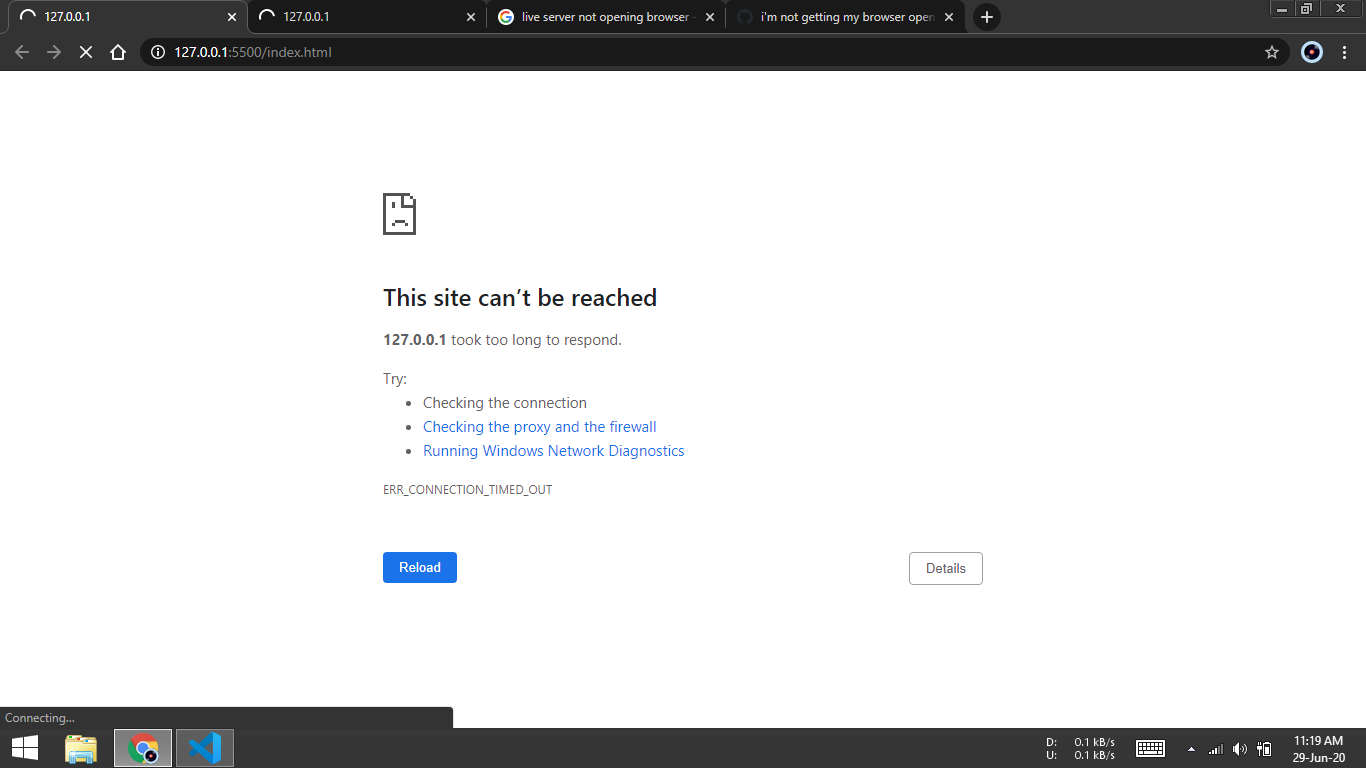The height and width of the screenshot is (768, 1366).
Task: Open VS Code from the taskbar
Action: (x=204, y=747)
